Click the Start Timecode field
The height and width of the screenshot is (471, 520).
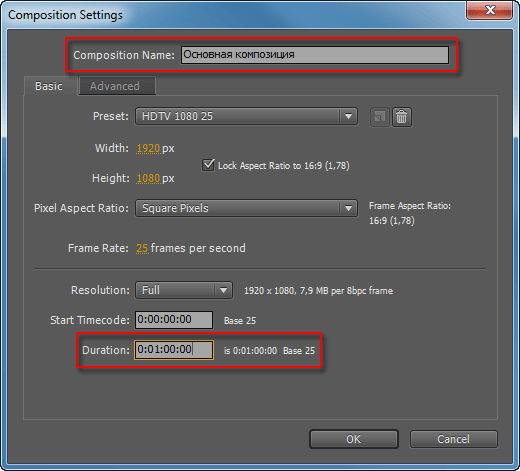pyautogui.click(x=174, y=320)
